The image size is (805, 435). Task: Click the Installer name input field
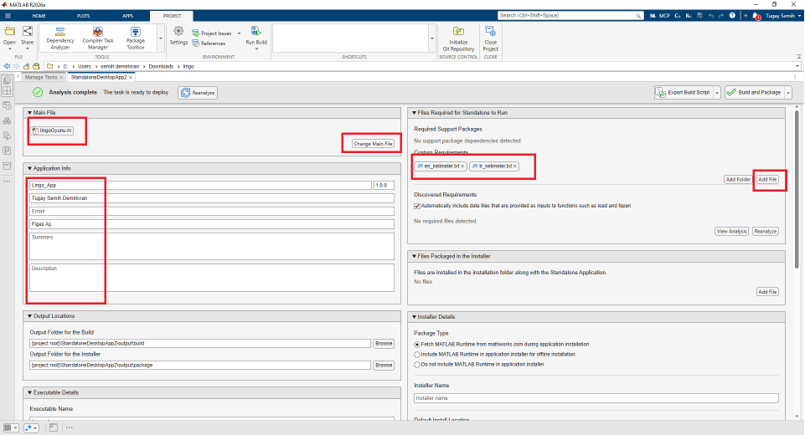pos(596,399)
